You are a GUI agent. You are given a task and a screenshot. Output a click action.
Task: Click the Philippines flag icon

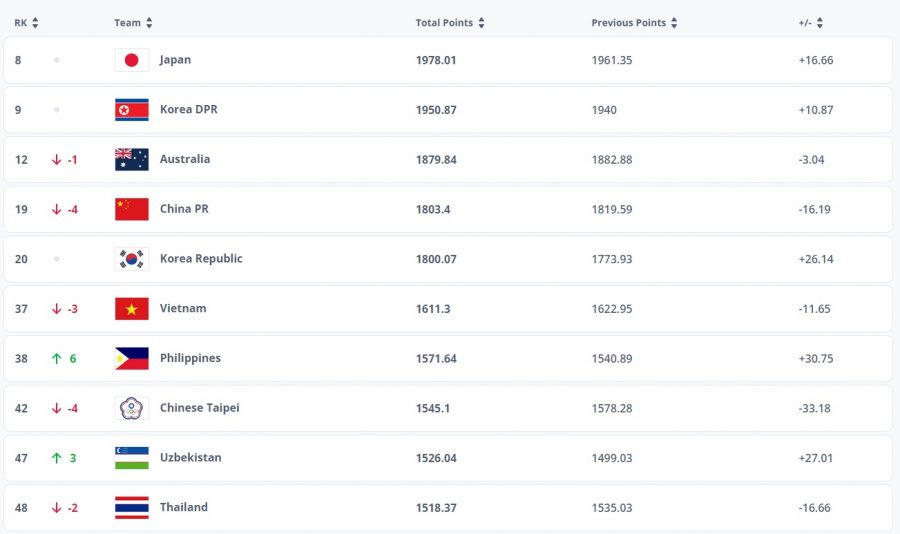coord(131,358)
